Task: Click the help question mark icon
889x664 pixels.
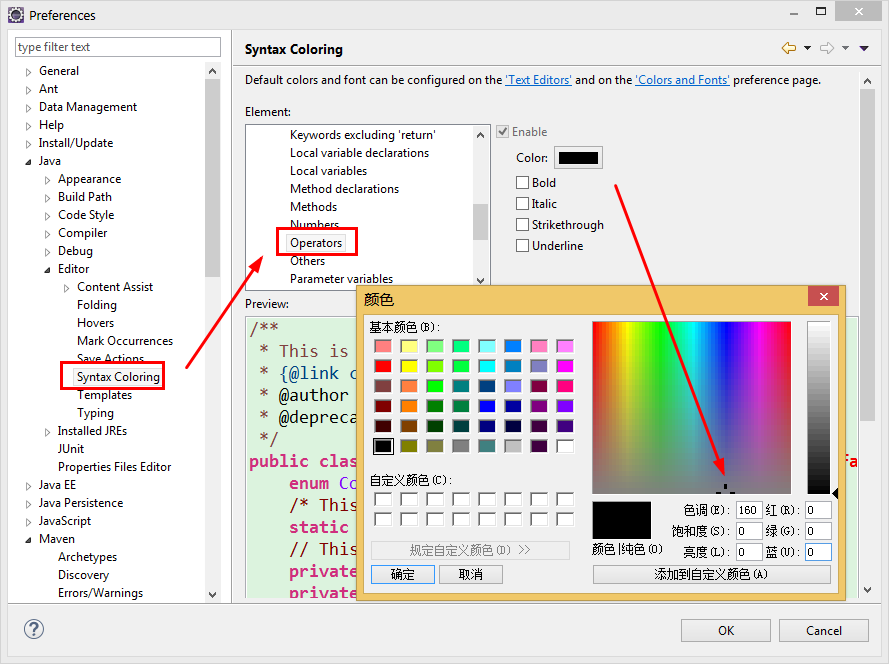Action: click(34, 629)
